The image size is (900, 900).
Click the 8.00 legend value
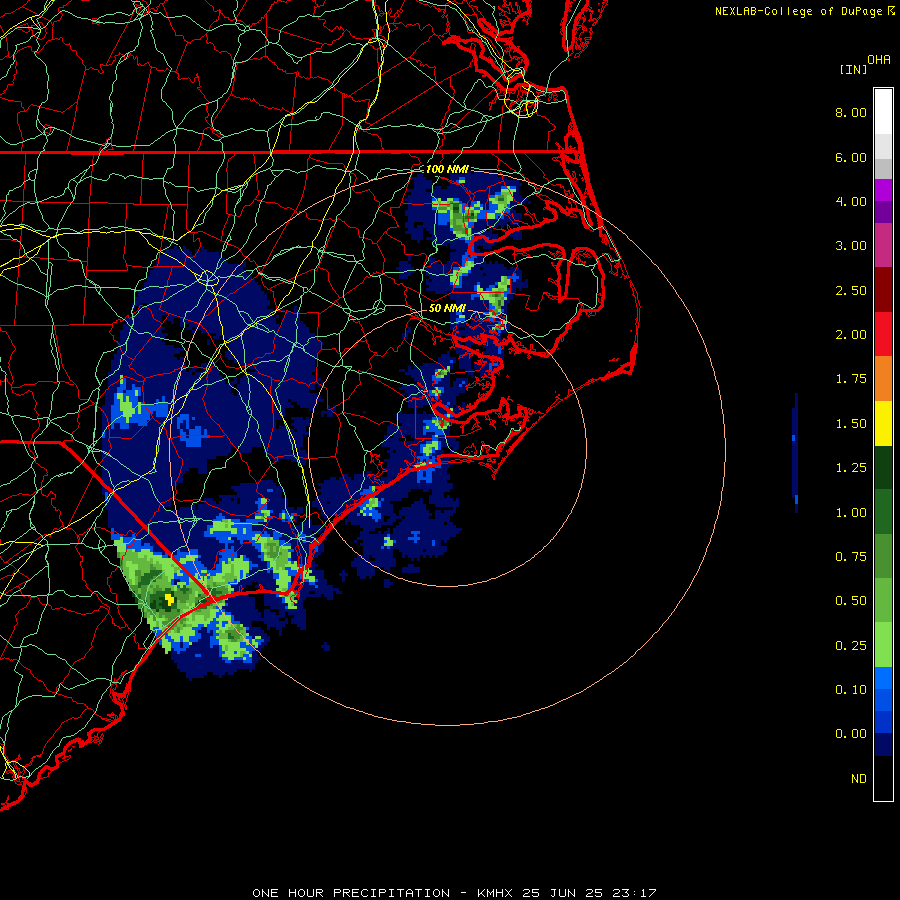point(851,112)
